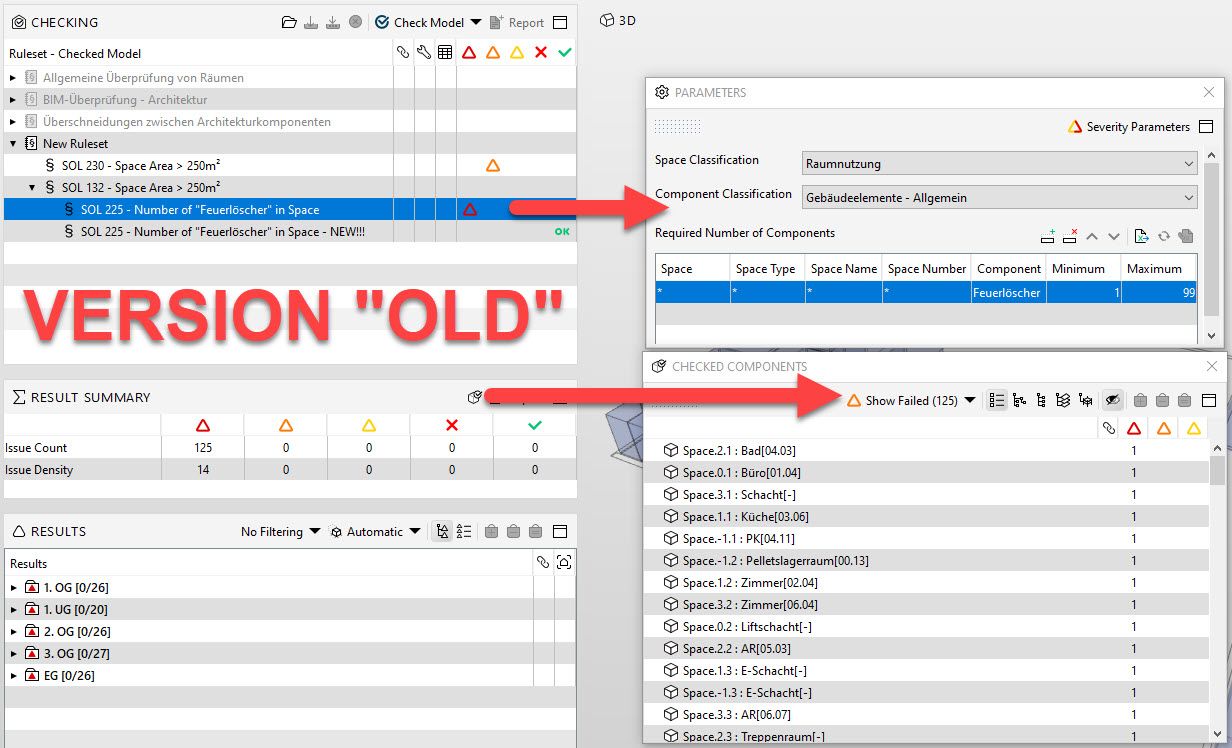Screen dimensions: 1232x748
Task: Click red X rejected icon in Checking header
Action: click(x=541, y=53)
